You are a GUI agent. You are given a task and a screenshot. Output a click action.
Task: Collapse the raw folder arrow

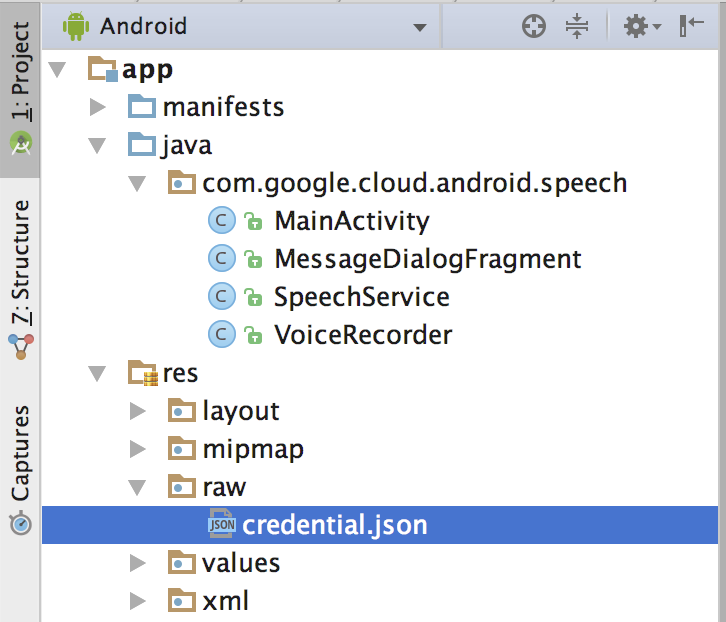click(x=137, y=487)
